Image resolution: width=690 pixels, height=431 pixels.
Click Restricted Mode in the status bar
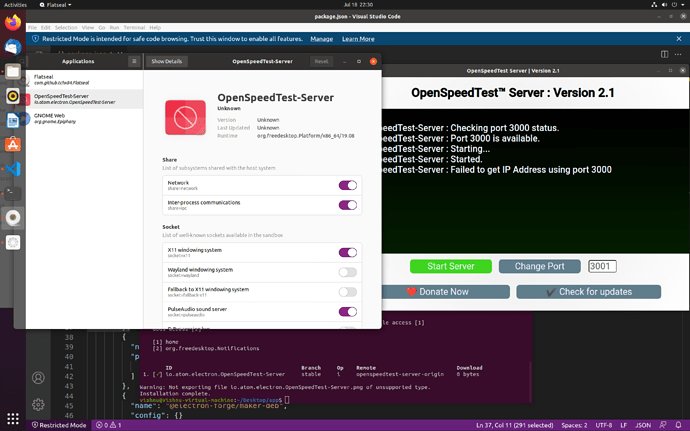tap(59, 425)
